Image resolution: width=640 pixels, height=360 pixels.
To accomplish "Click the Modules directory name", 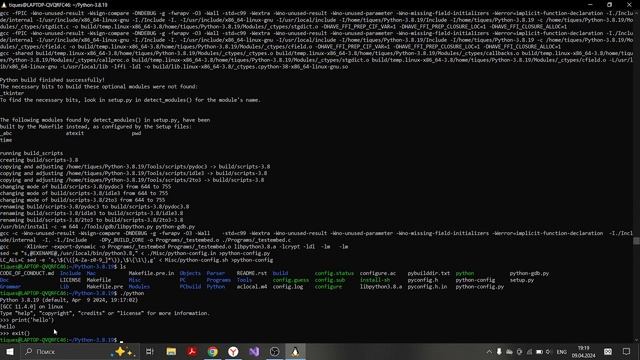I will click(139, 287).
